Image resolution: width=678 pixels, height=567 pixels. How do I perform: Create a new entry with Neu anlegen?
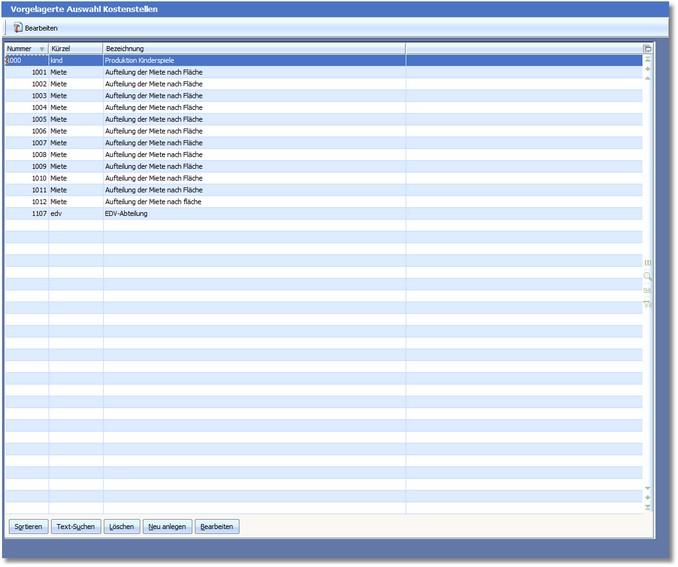tap(167, 526)
